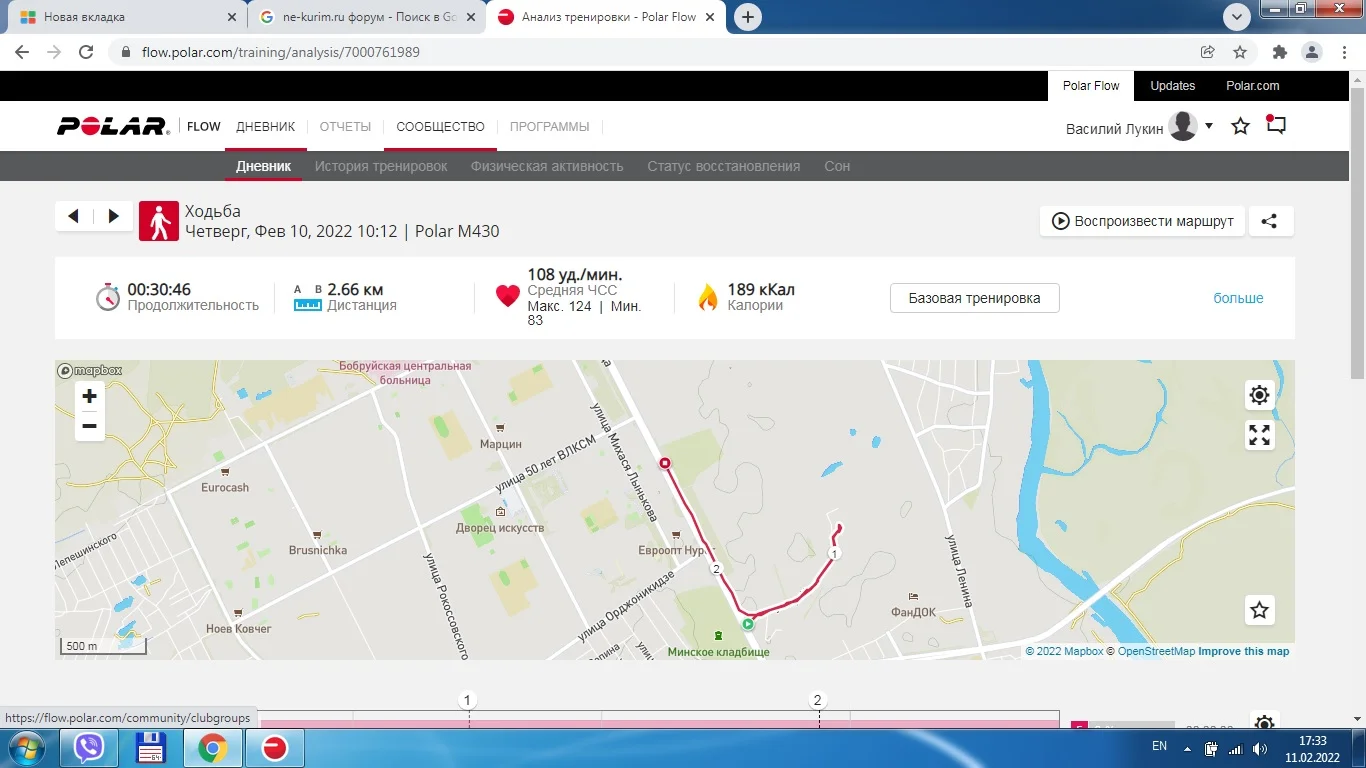Click the user avatar picture

point(1183,126)
